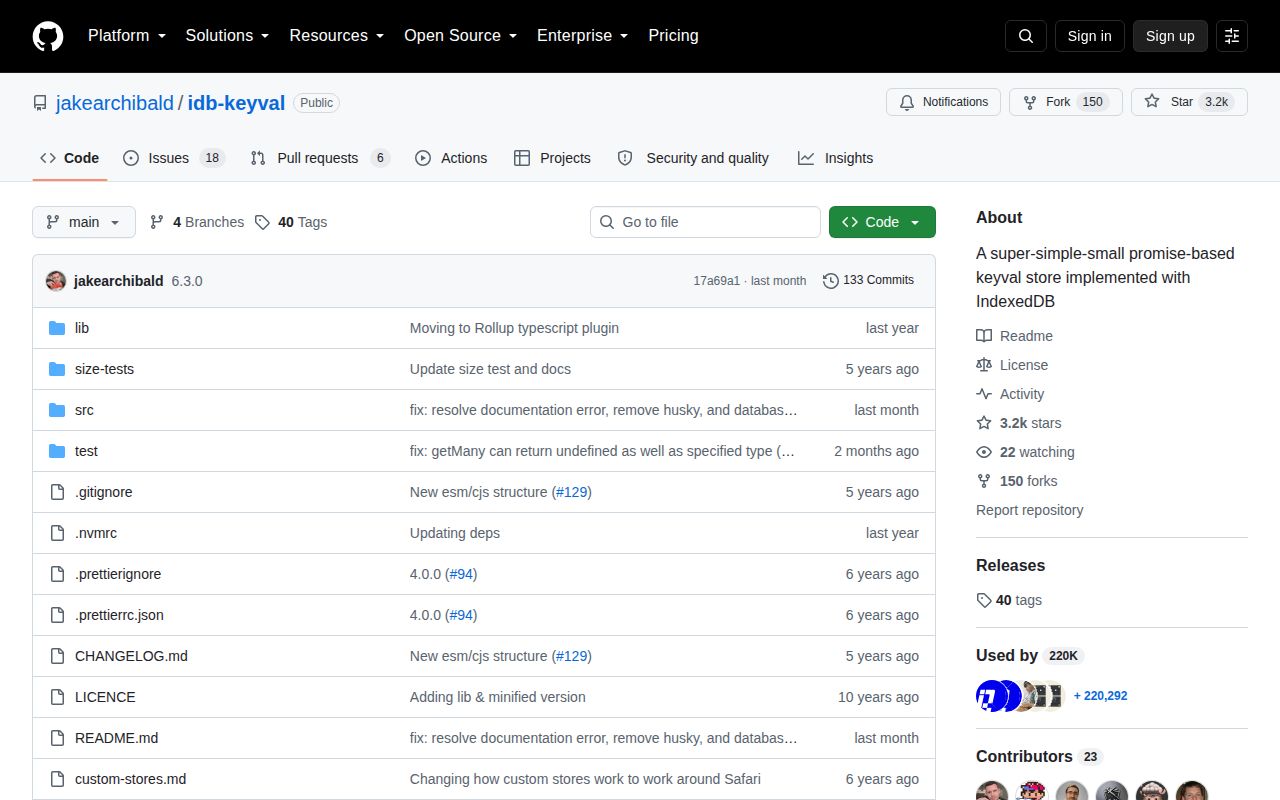Switch to the Insights tab
Screen dimensions: 1280x800
pyautogui.click(x=835, y=158)
